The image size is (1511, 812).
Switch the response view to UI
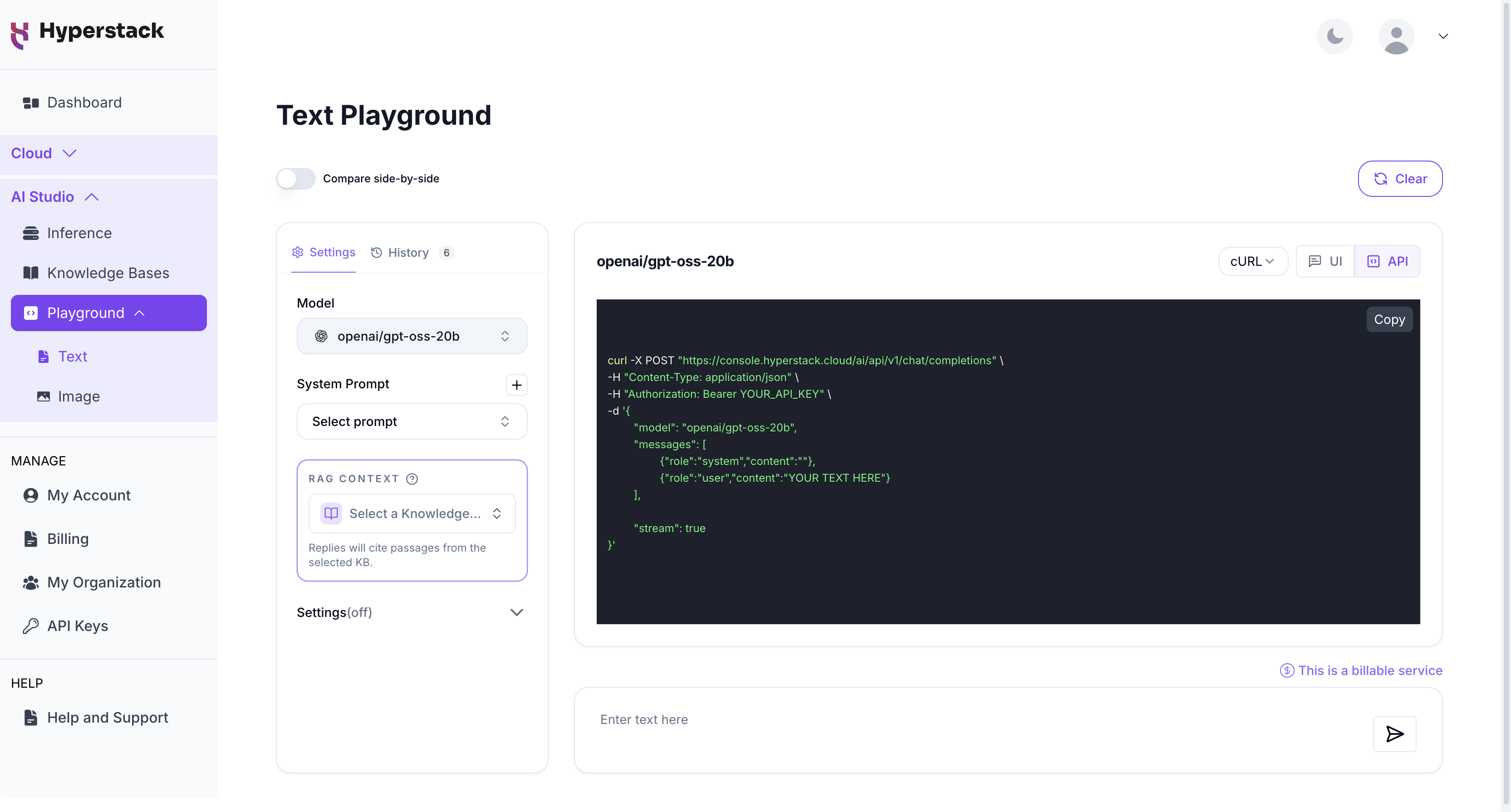tap(1325, 261)
